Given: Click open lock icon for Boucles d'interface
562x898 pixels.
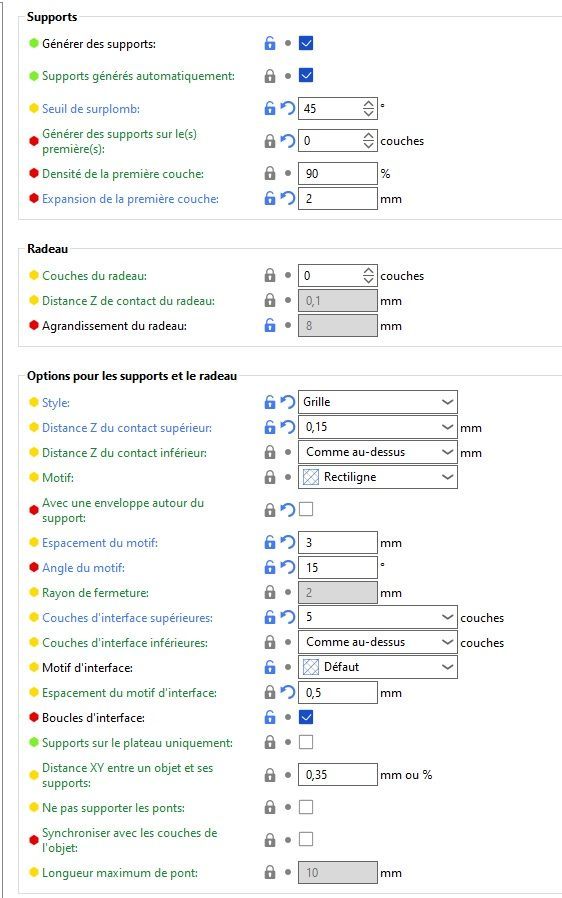Looking at the screenshot, I should click(270, 718).
